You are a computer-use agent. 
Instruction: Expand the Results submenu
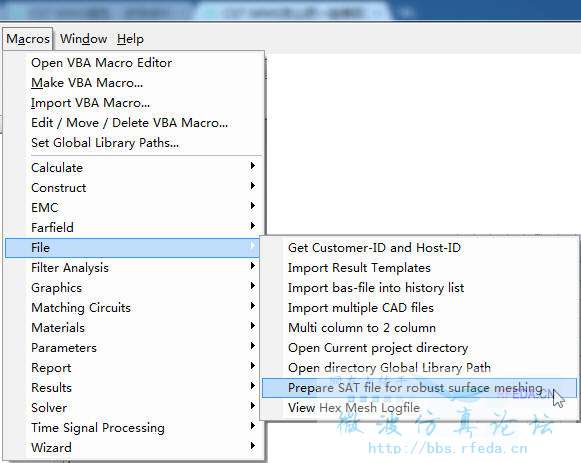[133, 387]
